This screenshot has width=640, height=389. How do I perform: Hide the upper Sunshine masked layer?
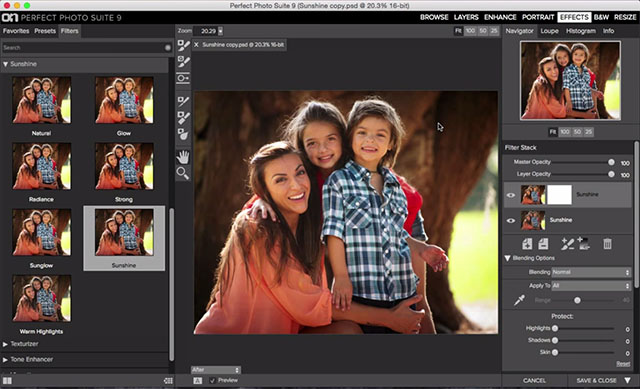(x=511, y=195)
